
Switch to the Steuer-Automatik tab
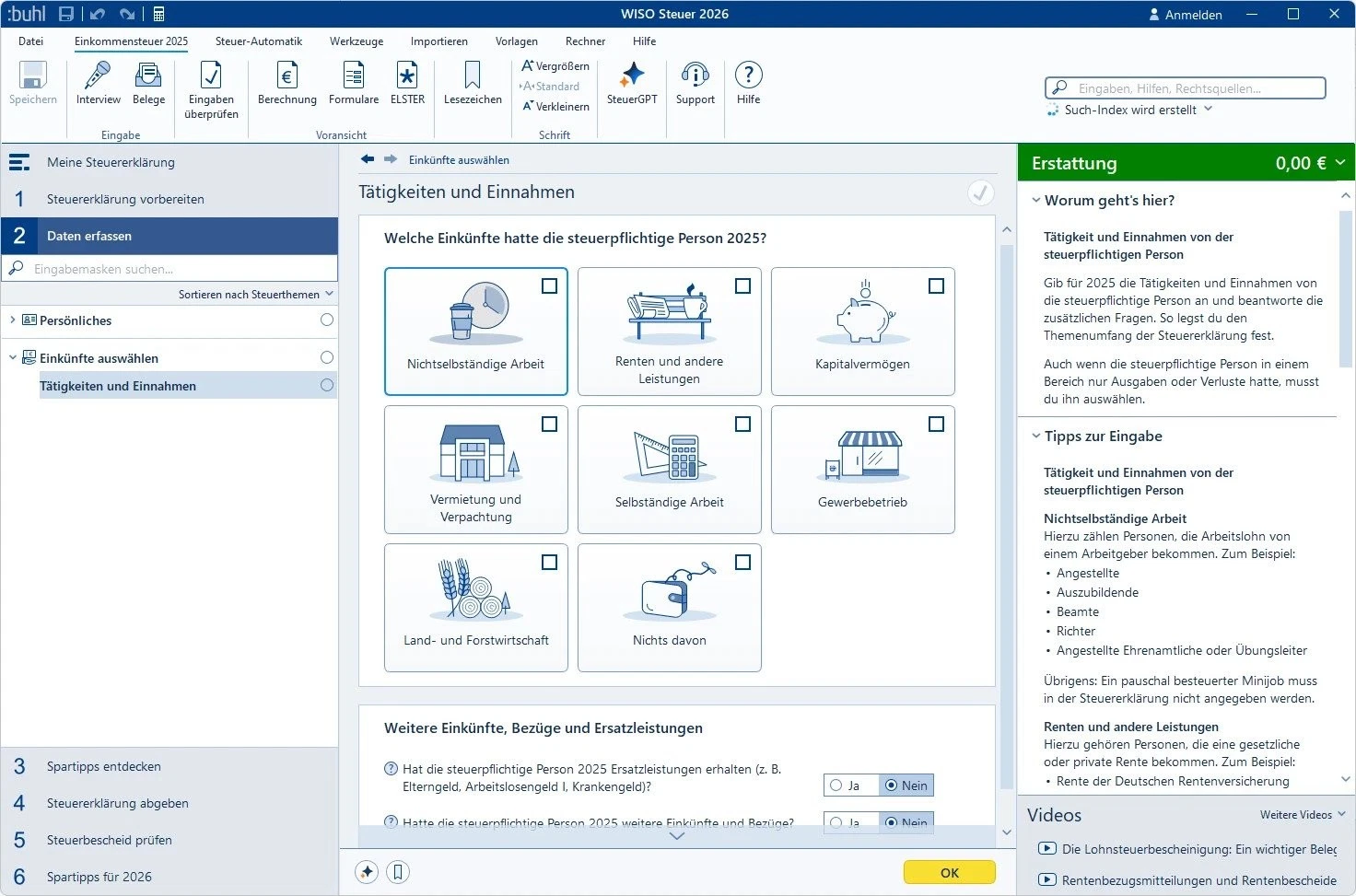pos(258,41)
